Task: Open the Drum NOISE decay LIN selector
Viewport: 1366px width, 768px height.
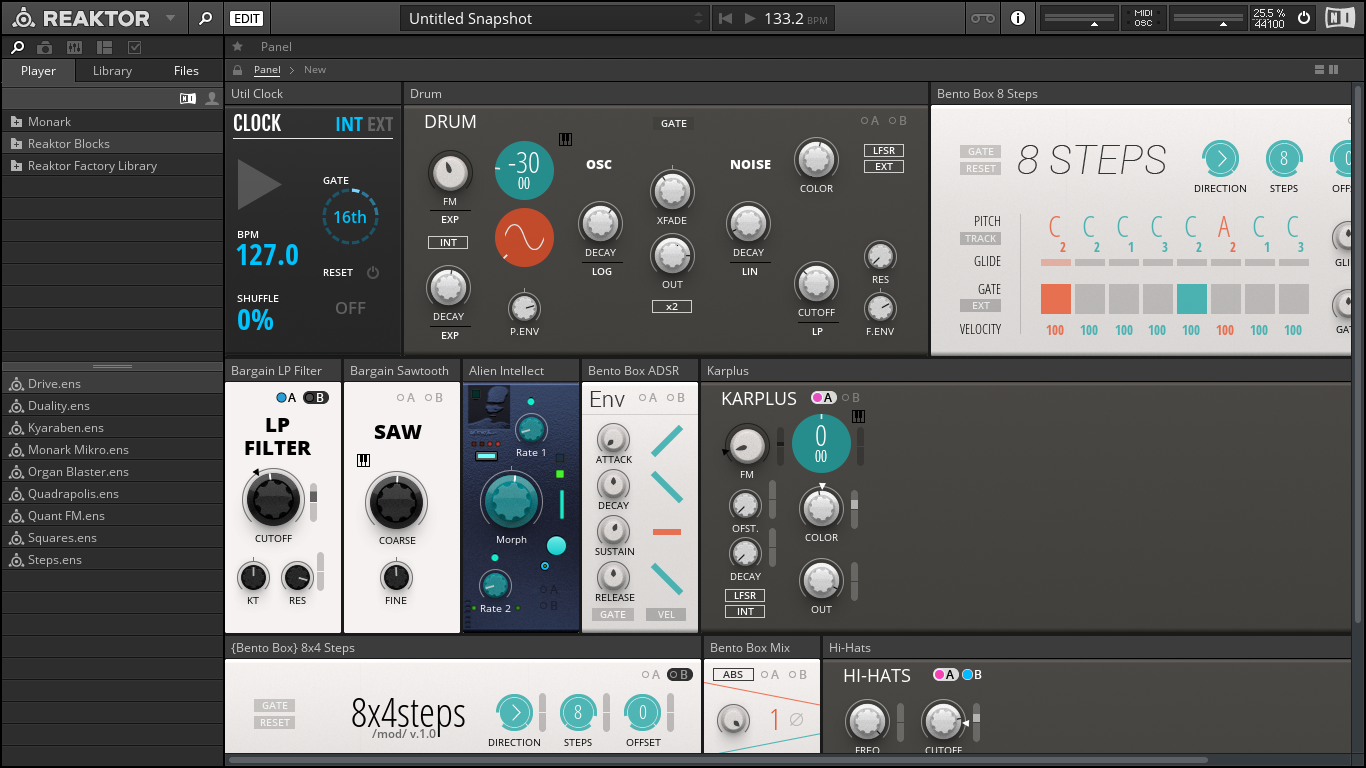Action: coord(748,271)
